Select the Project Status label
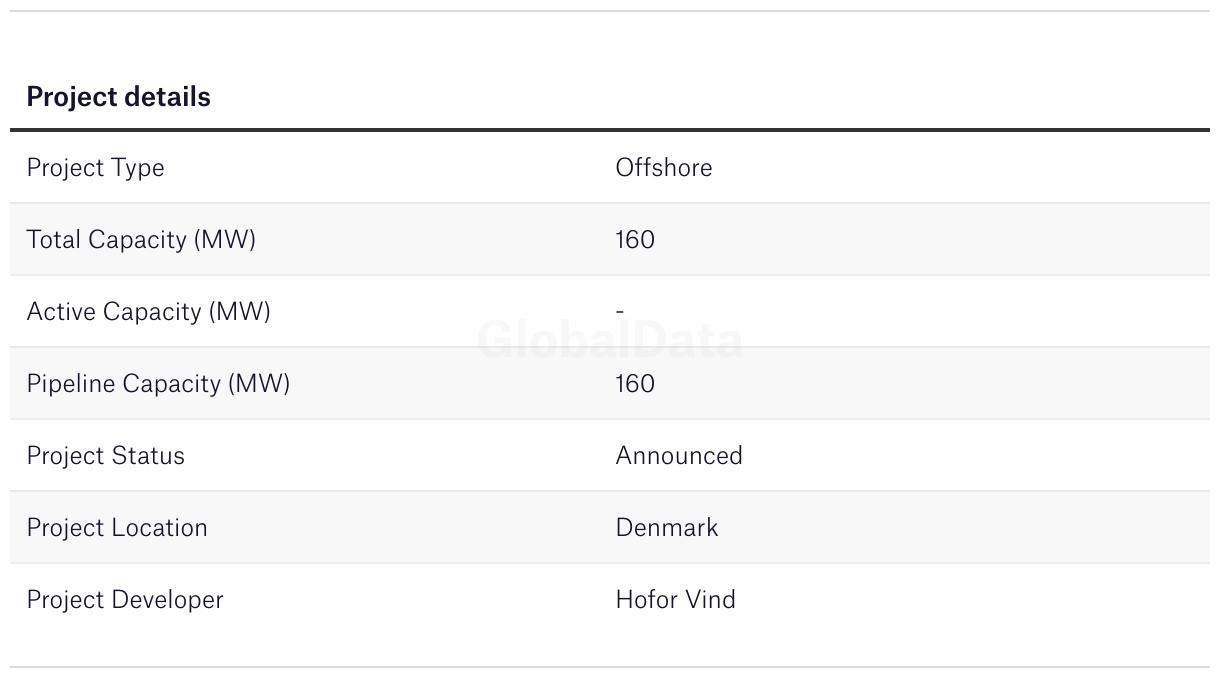Screen dimensions: 1220x678 click(105, 456)
